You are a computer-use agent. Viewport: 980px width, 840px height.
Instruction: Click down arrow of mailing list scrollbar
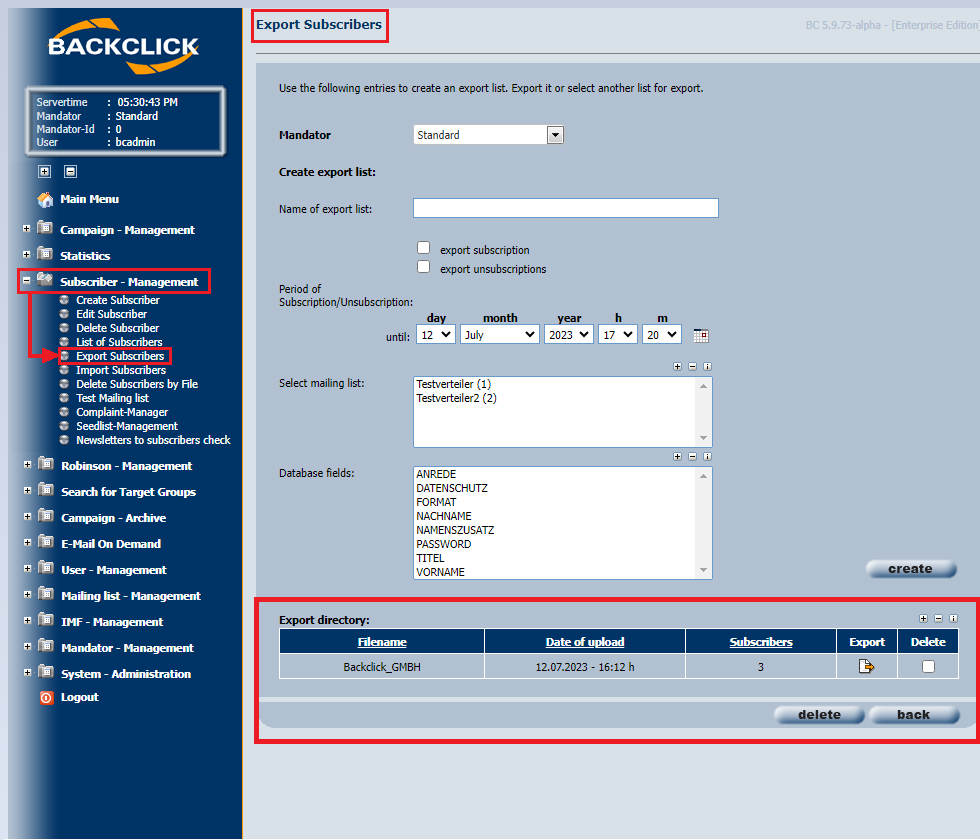coord(704,438)
